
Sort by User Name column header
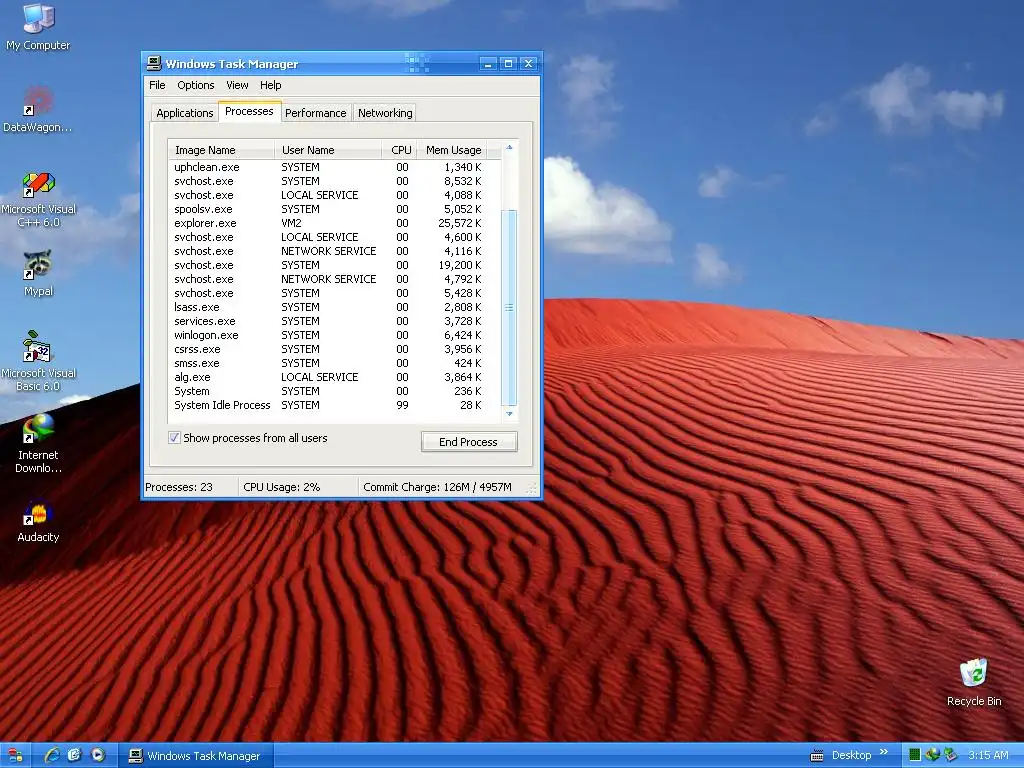pyautogui.click(x=328, y=150)
